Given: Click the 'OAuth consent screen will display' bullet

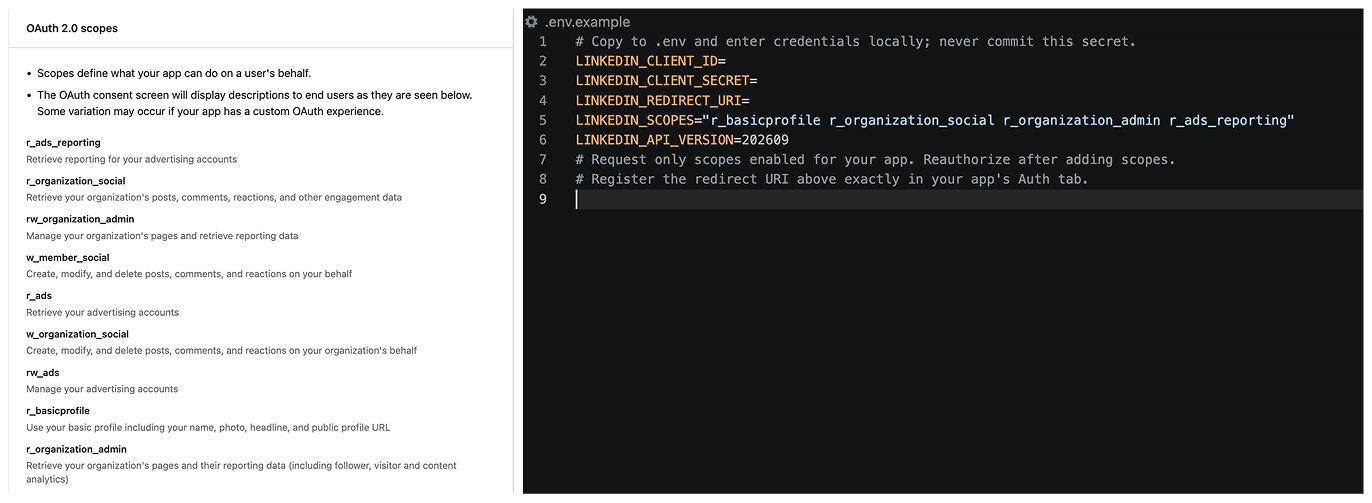Looking at the screenshot, I should [x=255, y=103].
